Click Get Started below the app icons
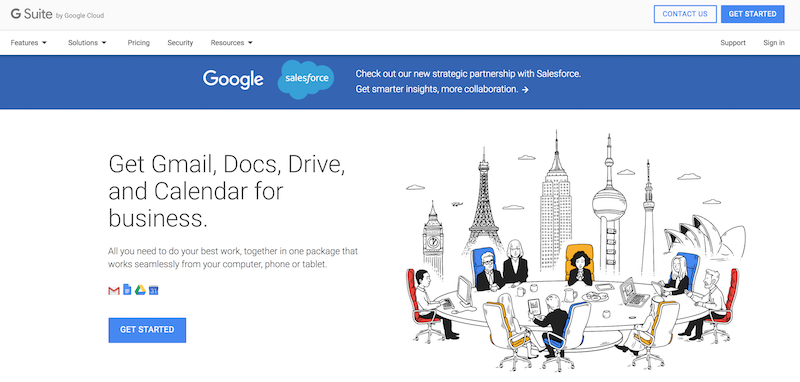Image resolution: width=800 pixels, height=382 pixels. point(147,330)
